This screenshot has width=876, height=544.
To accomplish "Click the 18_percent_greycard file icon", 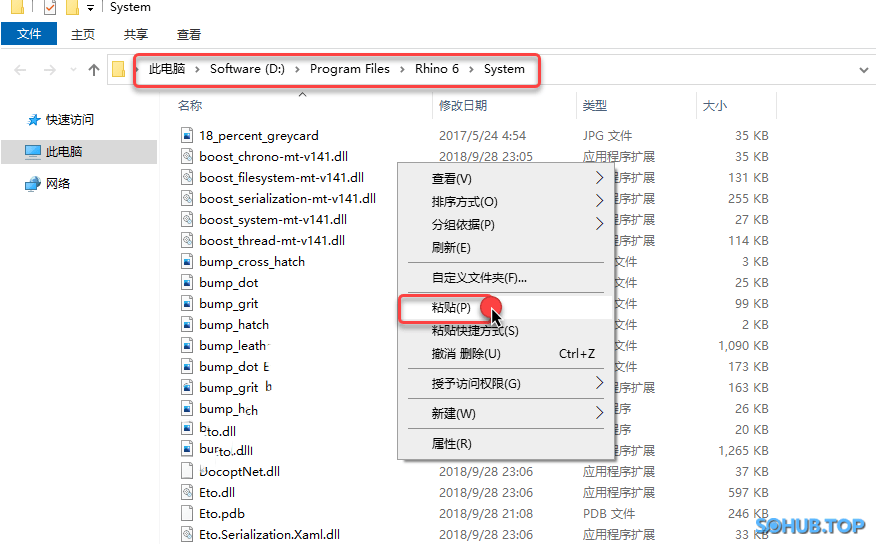I will pos(187,135).
